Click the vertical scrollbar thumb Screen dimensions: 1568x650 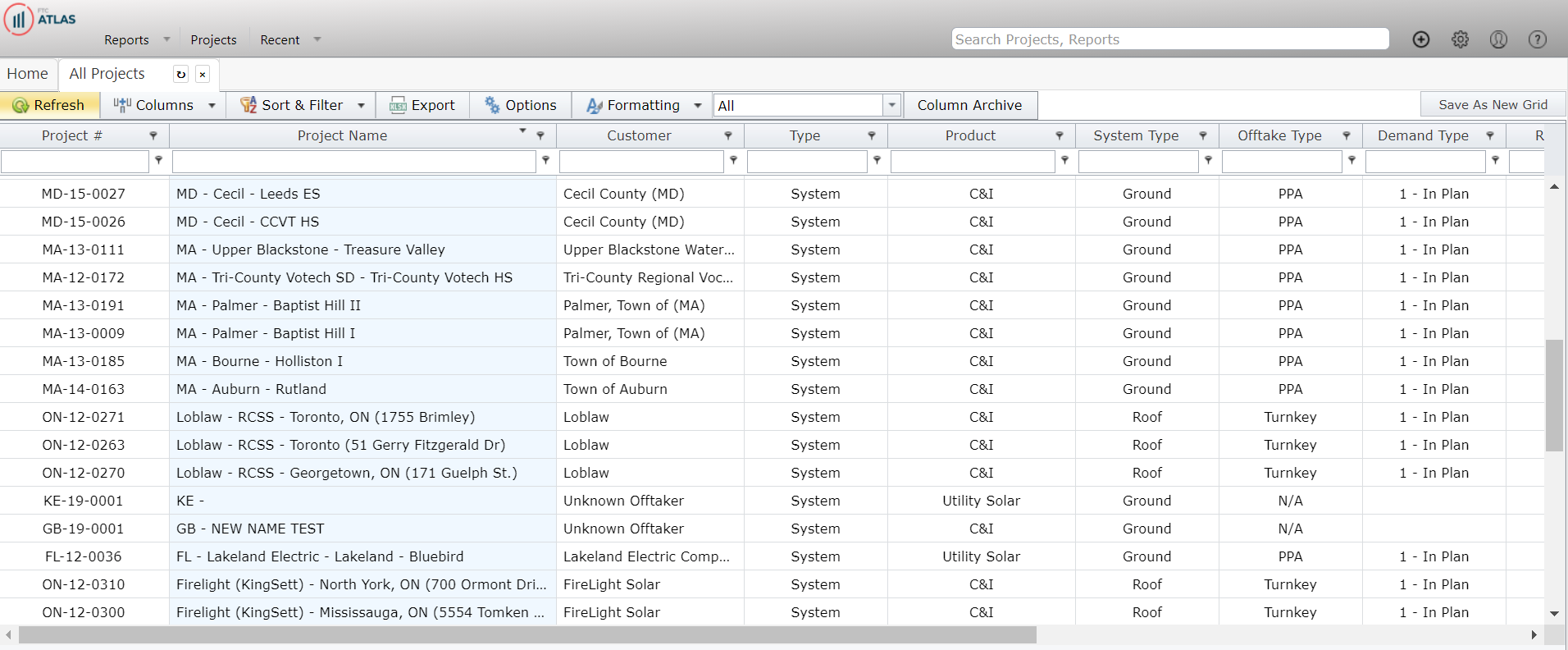coord(1554,395)
